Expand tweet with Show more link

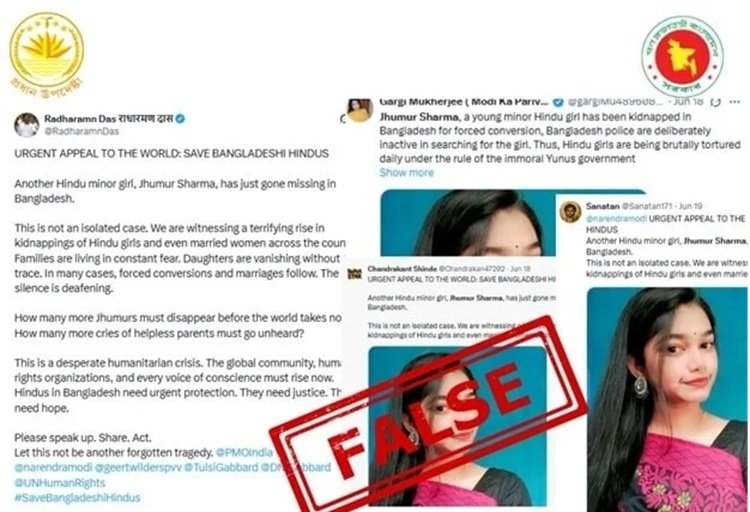coord(407,173)
